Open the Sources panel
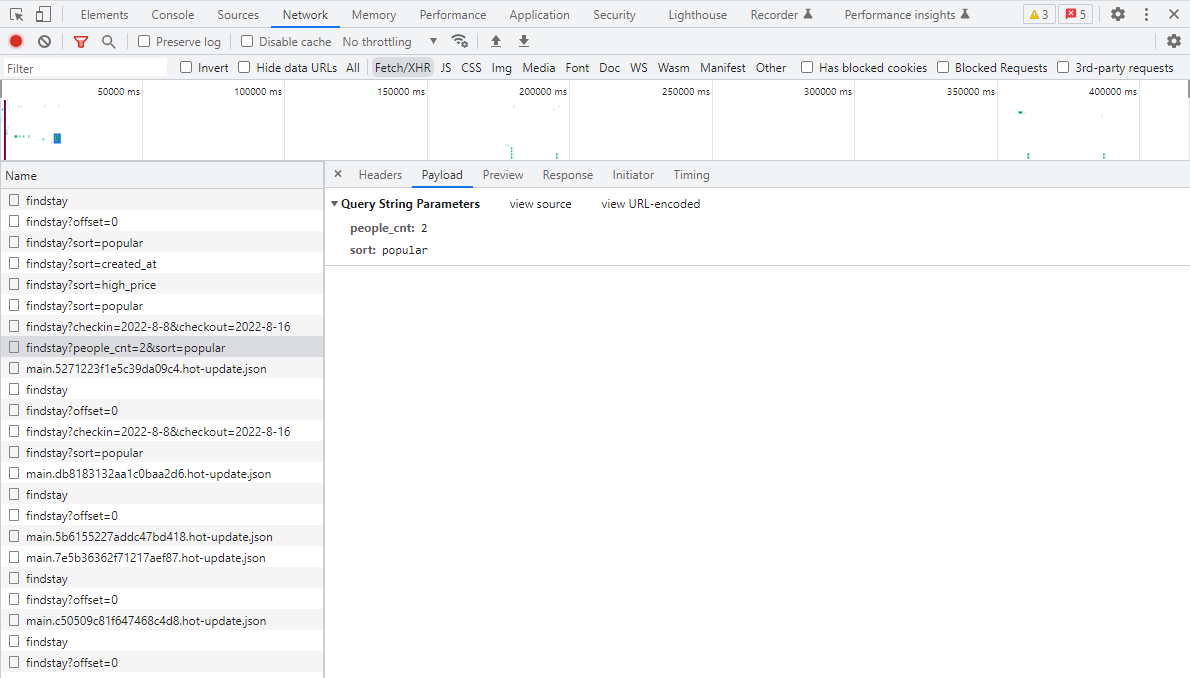The image size is (1190, 678). point(238,14)
